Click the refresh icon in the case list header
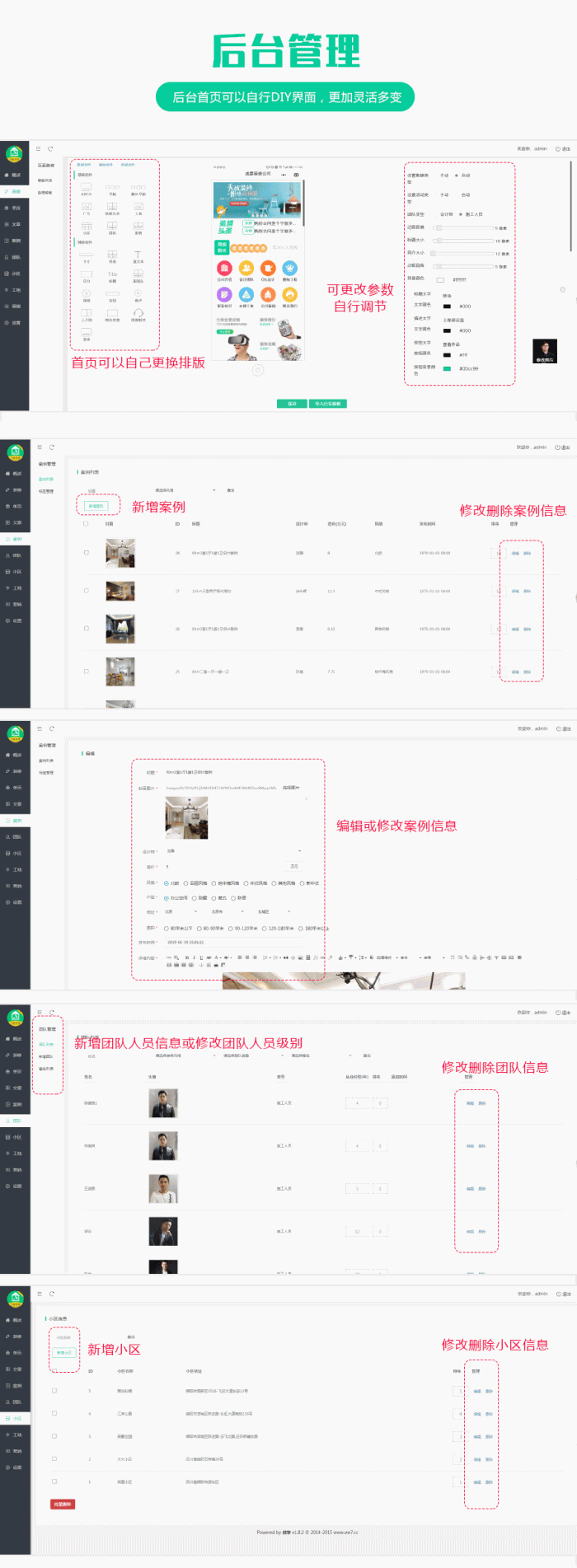 pos(50,447)
